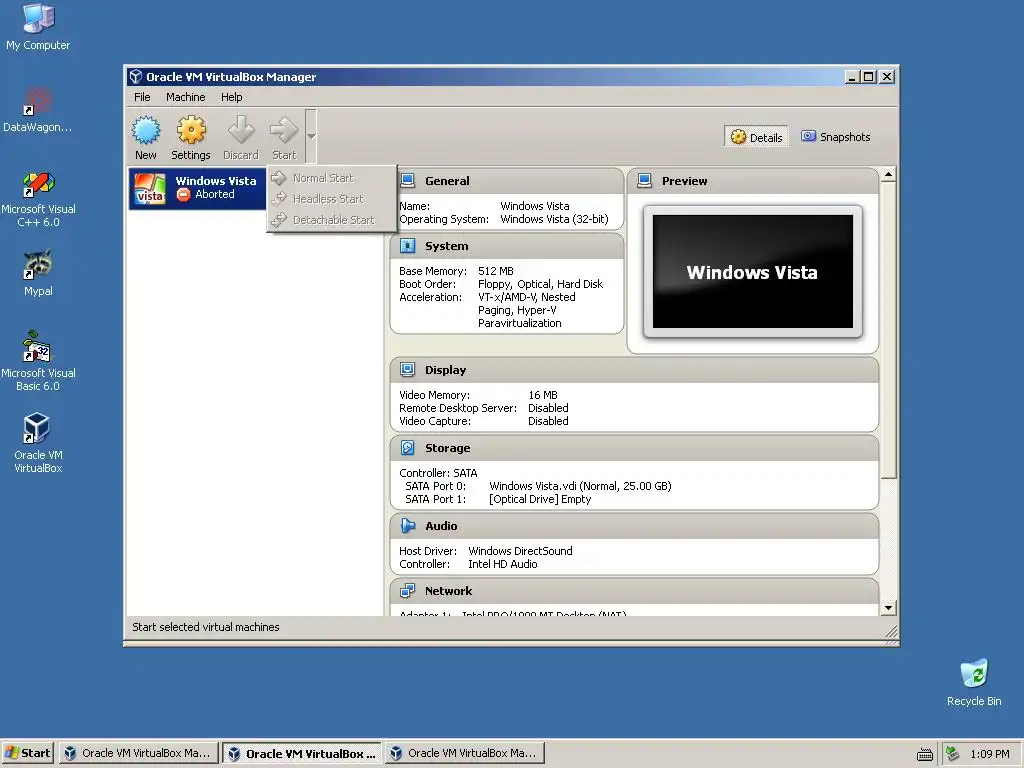Select the Recycle Bin desktop icon
This screenshot has width=1024, height=768.
(974, 682)
